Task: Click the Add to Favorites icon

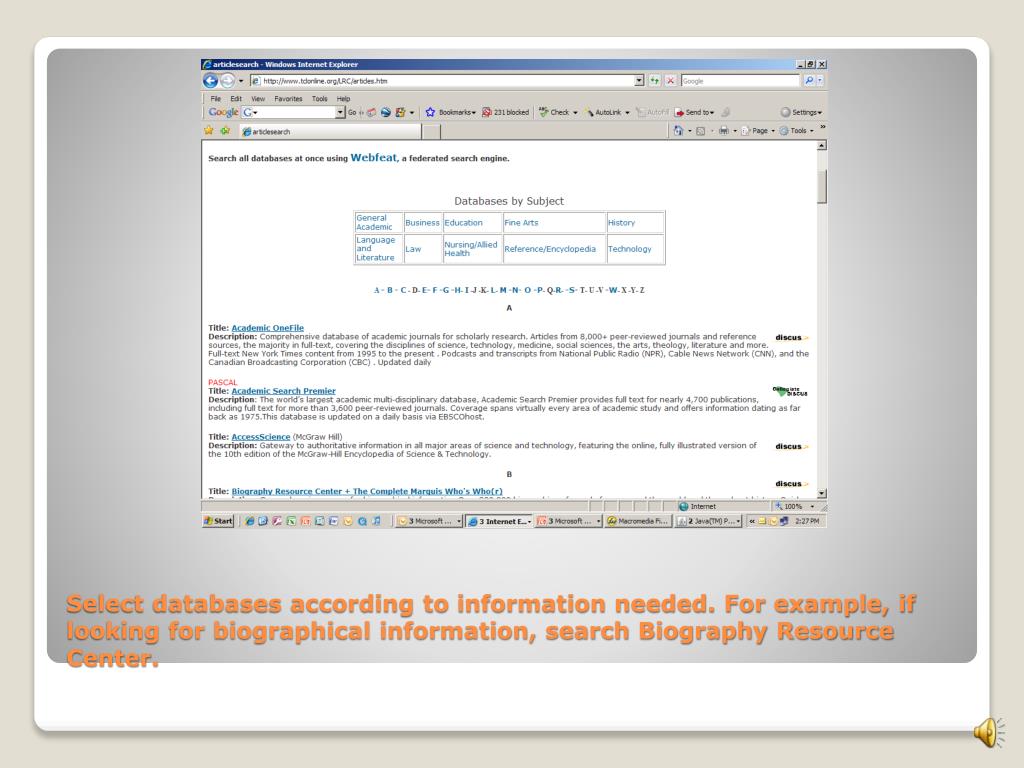Action: click(x=225, y=131)
